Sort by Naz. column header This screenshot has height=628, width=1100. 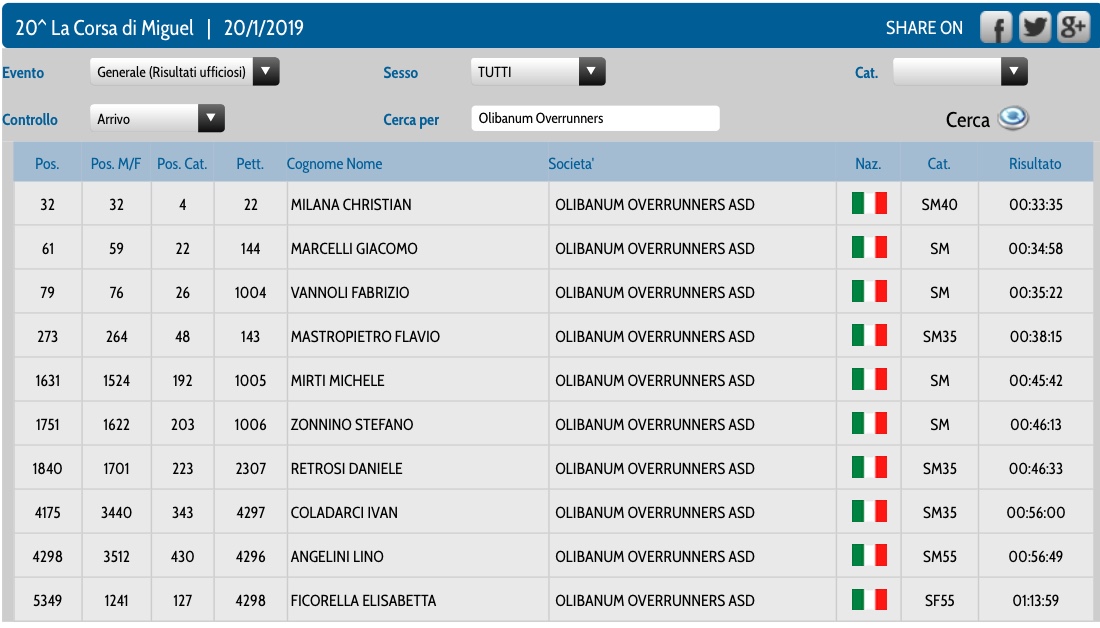[868, 163]
